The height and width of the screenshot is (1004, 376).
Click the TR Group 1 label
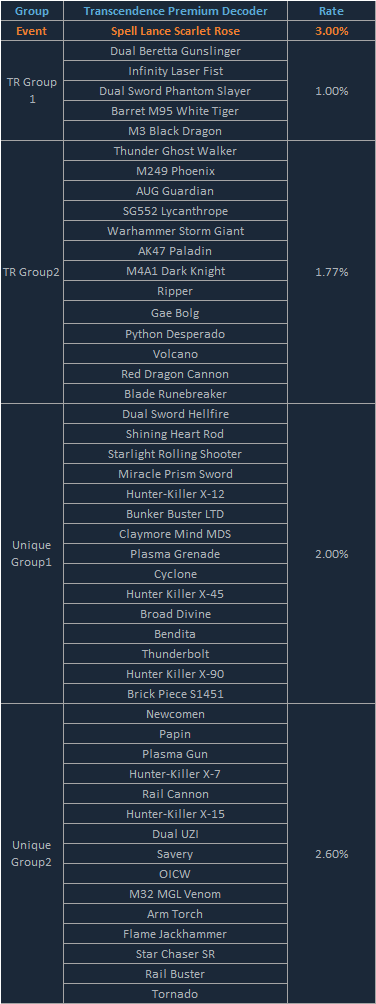pyautogui.click(x=32, y=91)
